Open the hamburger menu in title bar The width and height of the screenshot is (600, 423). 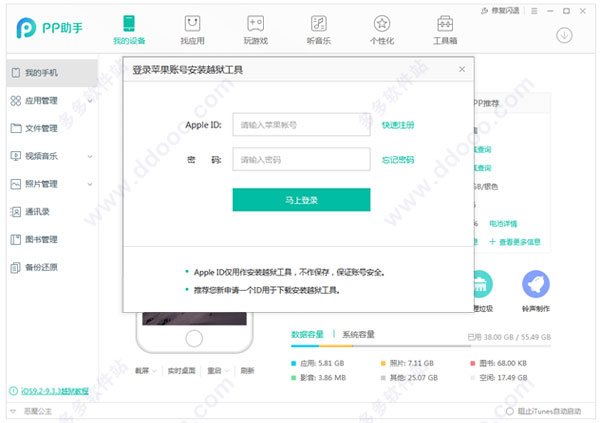click(x=534, y=11)
